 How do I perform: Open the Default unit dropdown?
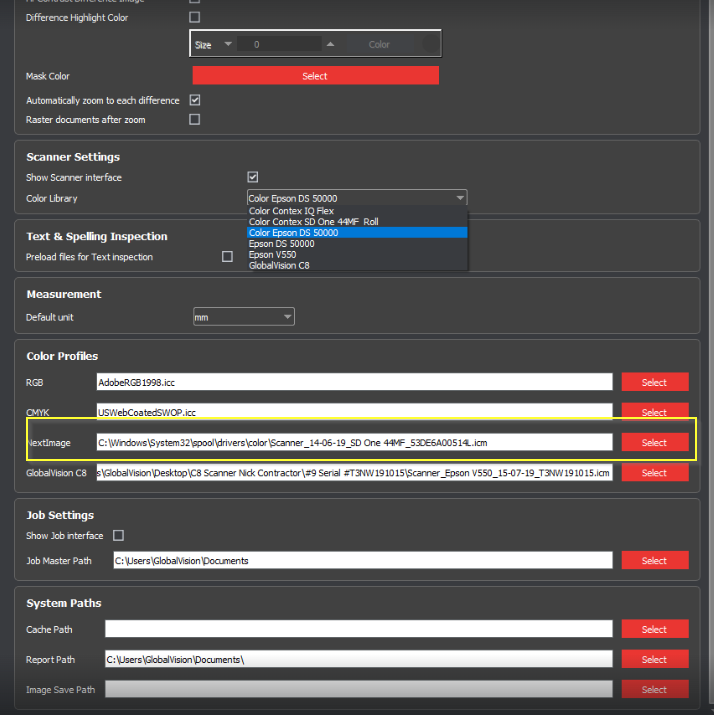[x=244, y=317]
